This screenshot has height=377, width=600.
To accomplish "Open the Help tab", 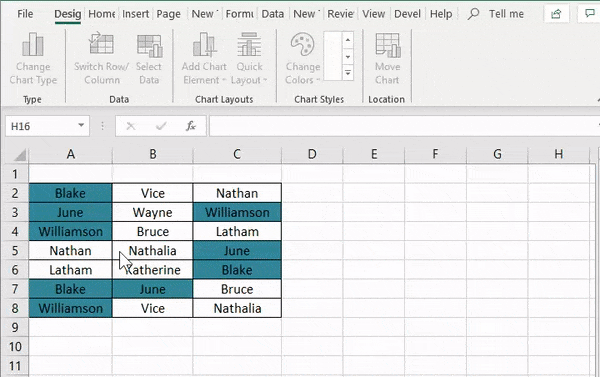I will (441, 14).
